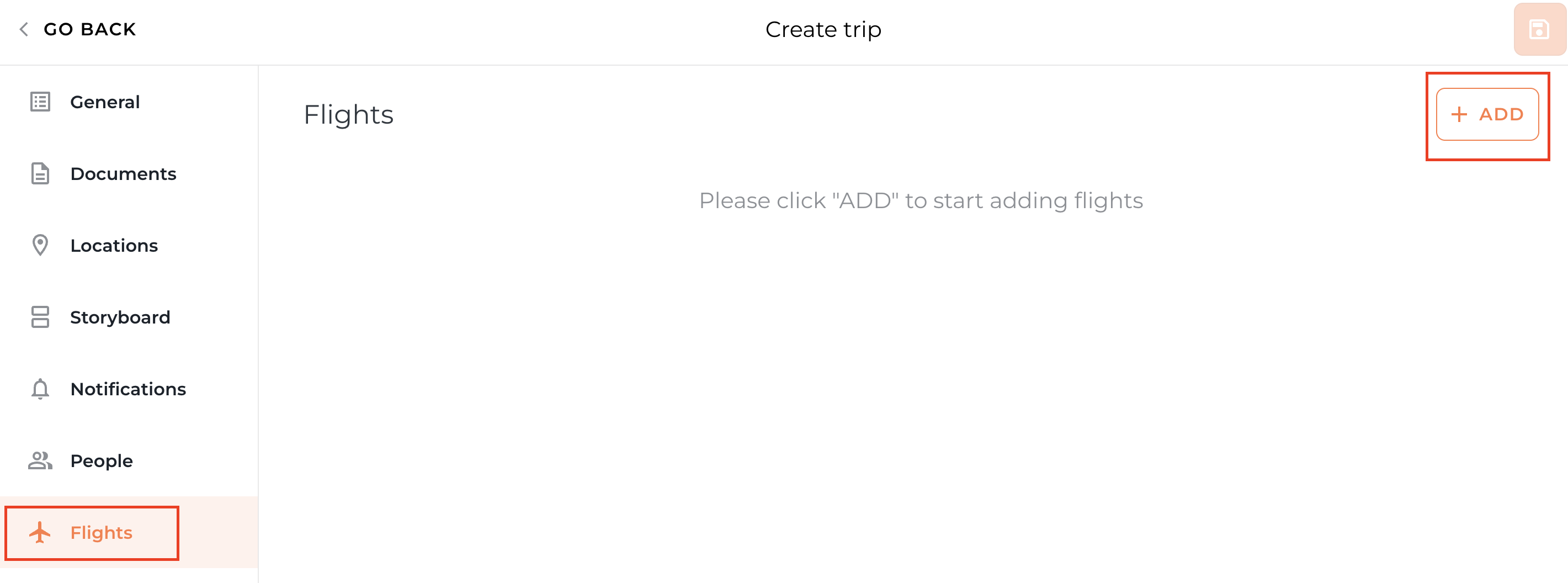Viewport: 1568px width, 583px height.
Task: Click the Locations map pin icon
Action: point(40,246)
